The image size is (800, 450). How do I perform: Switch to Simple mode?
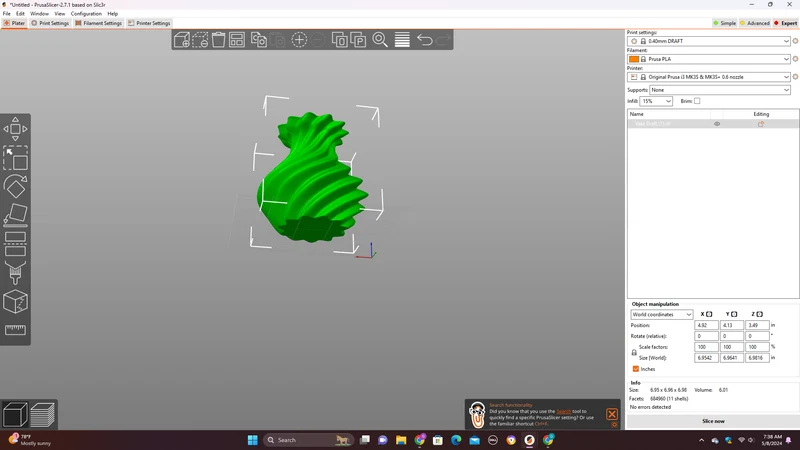pyautogui.click(x=724, y=23)
